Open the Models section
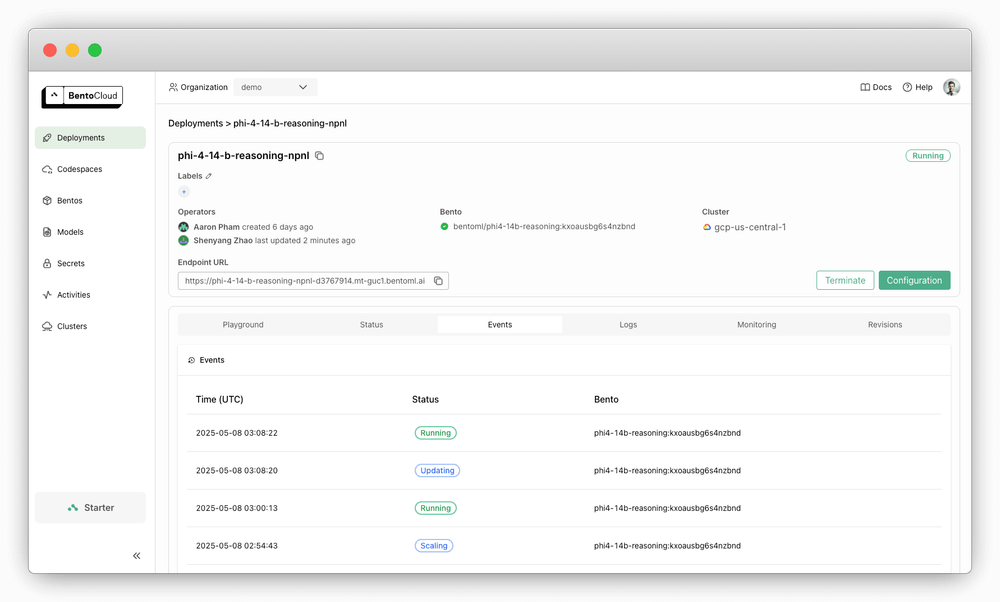Image resolution: width=1000 pixels, height=602 pixels. coord(47,231)
